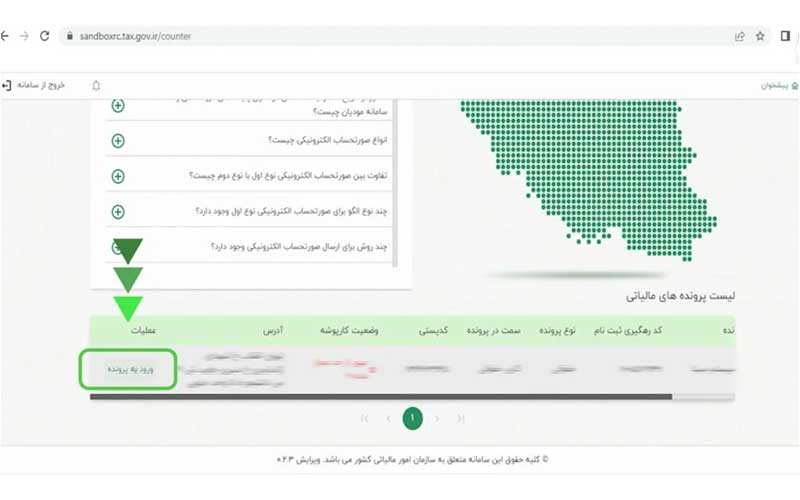Expand the 'انواع صورتحساب الکترونیکی چیست؟' question
This screenshot has height=500, width=800.
[118, 140]
